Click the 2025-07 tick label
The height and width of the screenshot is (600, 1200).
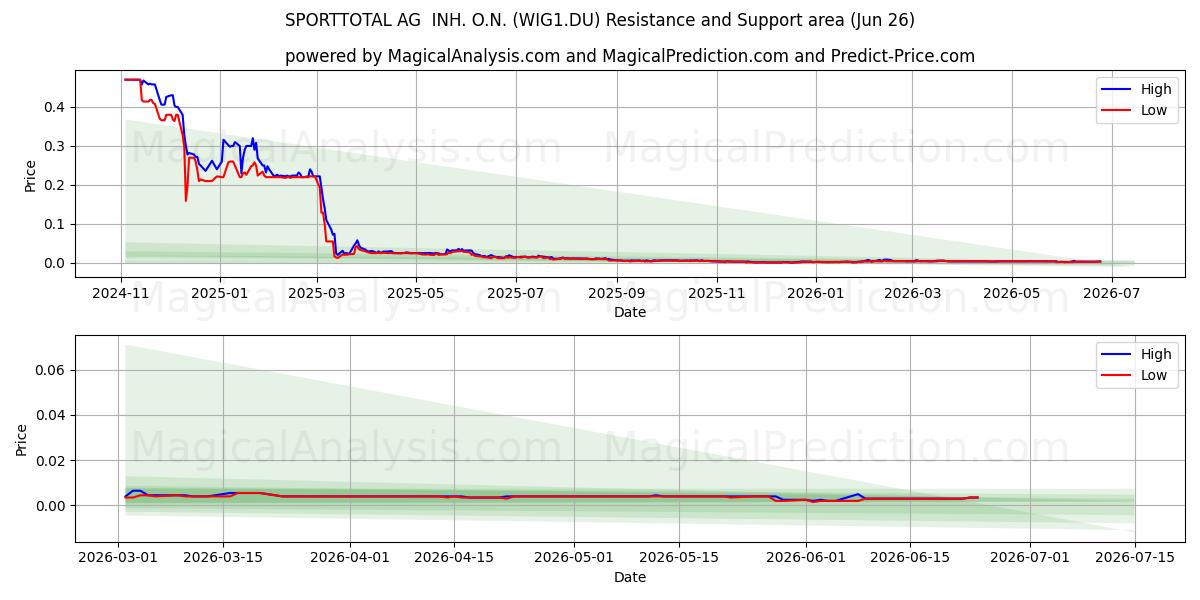tap(517, 293)
